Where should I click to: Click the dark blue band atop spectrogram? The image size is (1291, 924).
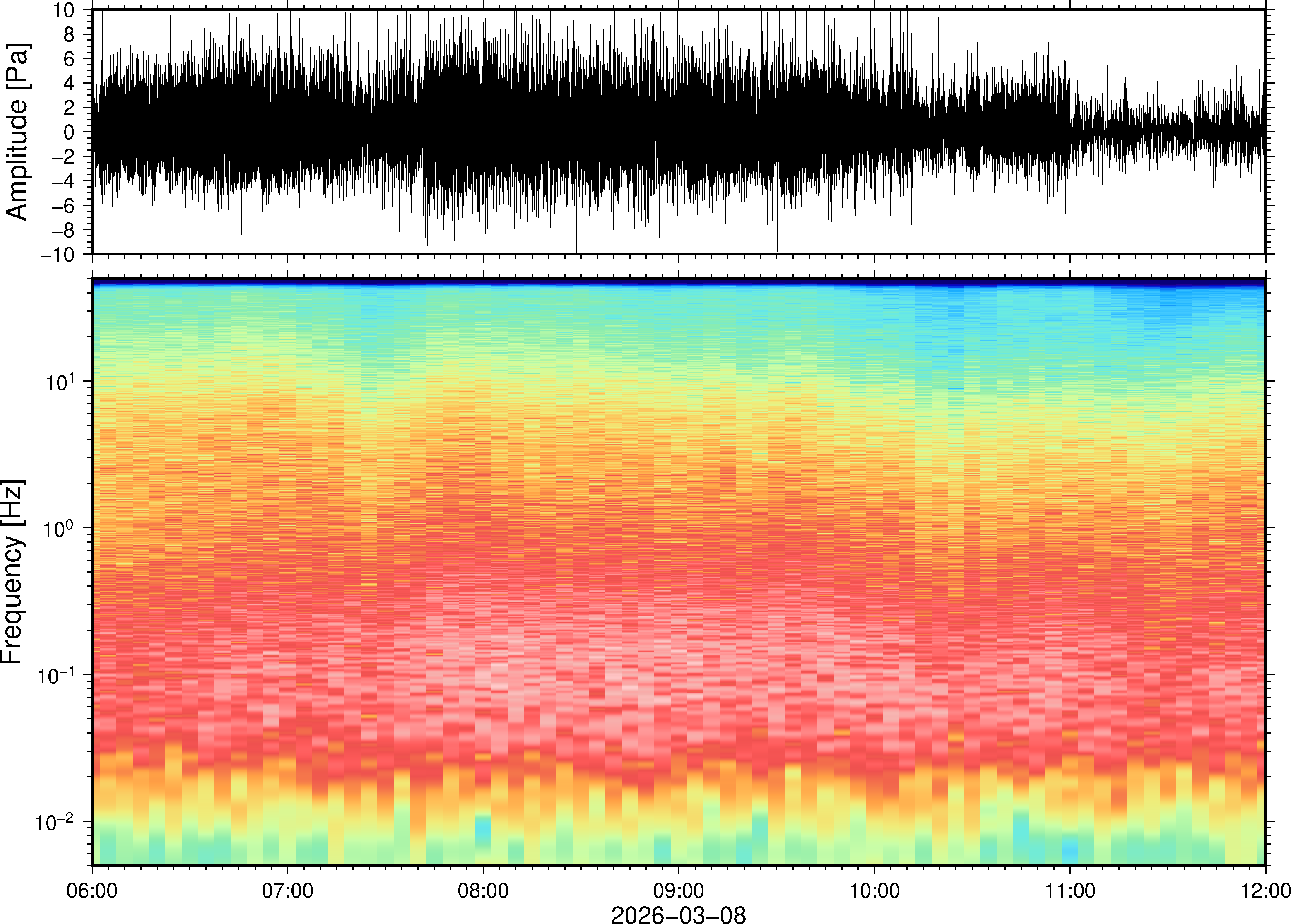[x=678, y=281]
